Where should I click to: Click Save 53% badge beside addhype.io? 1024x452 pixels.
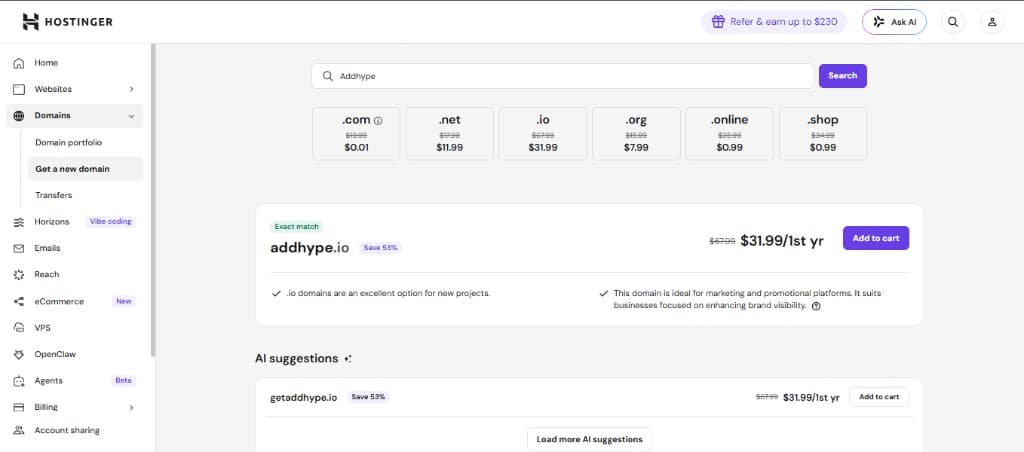click(380, 248)
